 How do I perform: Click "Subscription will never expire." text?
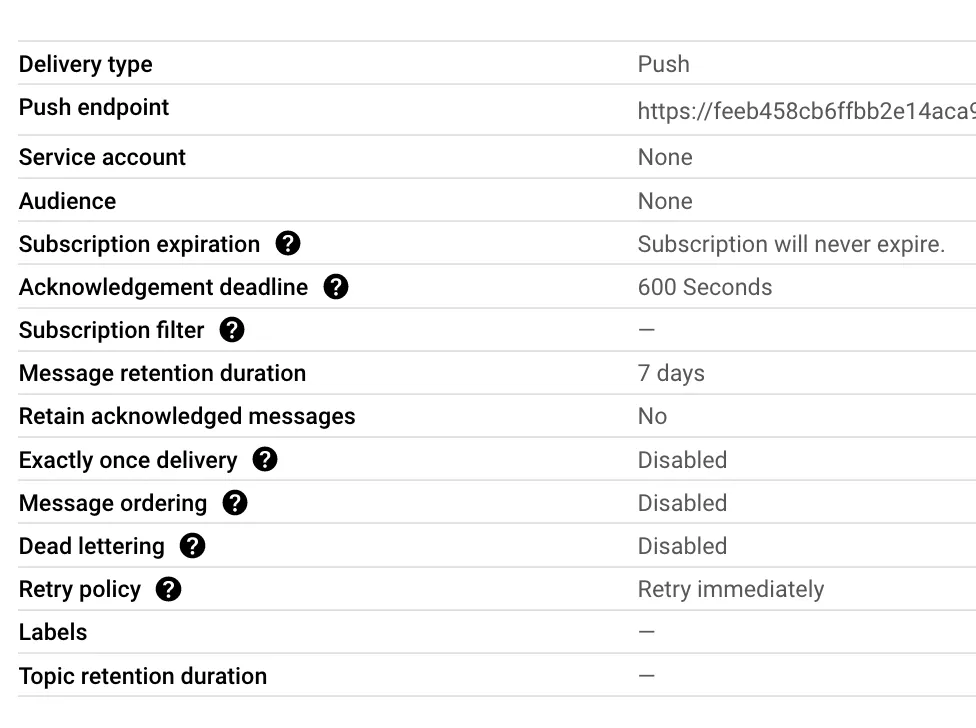pyautogui.click(x=790, y=244)
